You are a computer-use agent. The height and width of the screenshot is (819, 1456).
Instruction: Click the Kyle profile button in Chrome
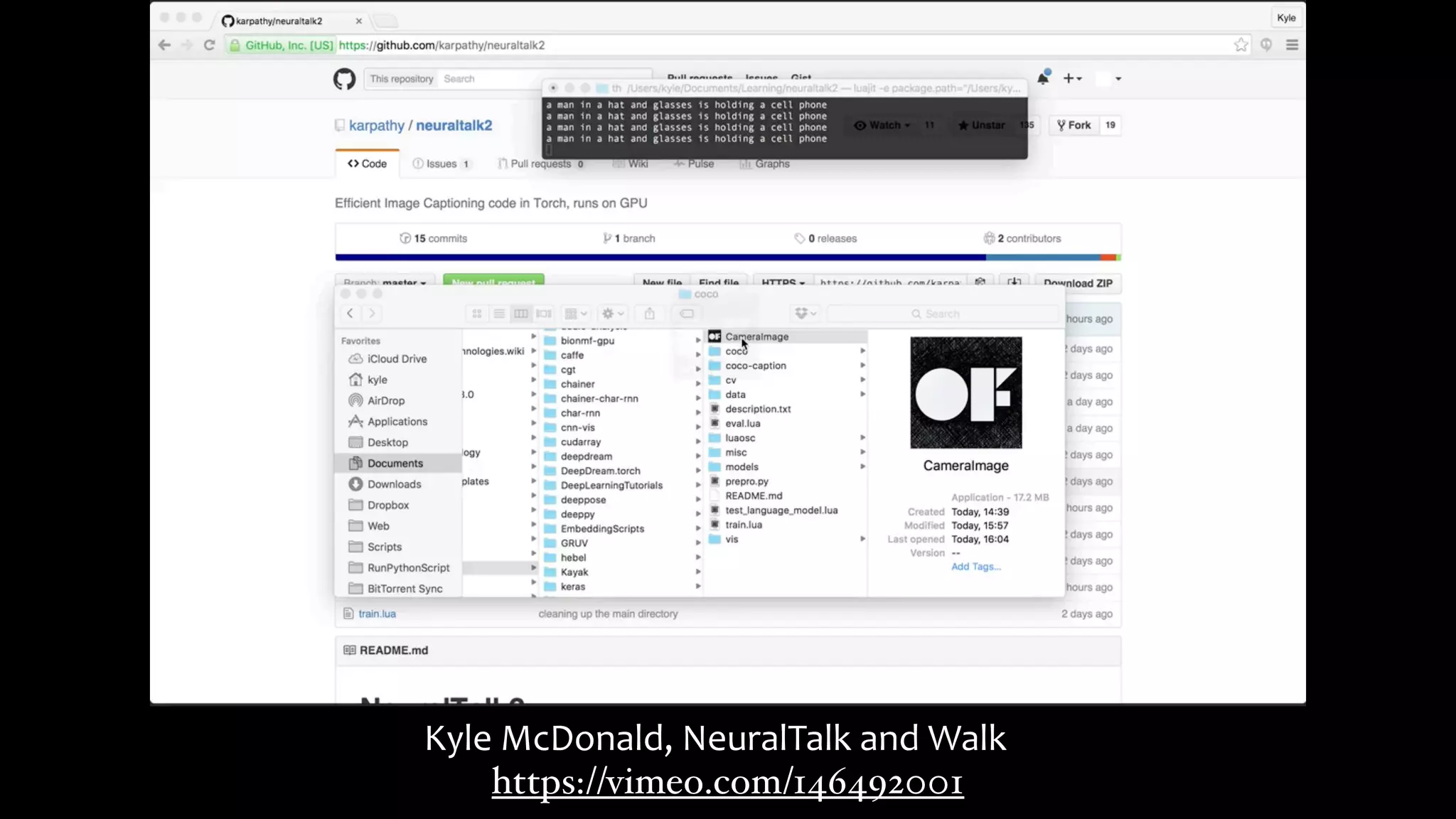(x=1286, y=18)
